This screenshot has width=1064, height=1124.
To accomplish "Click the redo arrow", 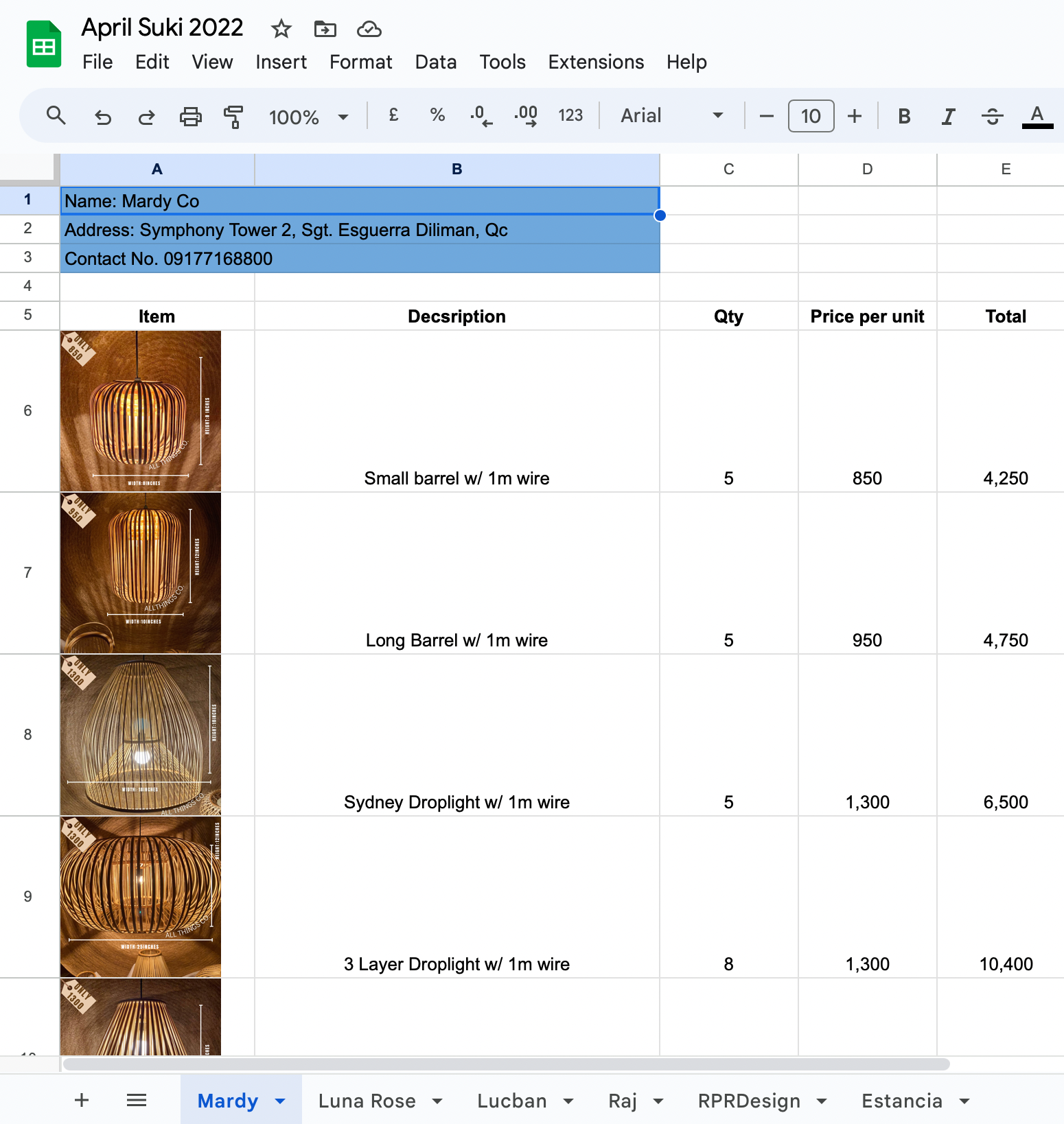I will (146, 117).
